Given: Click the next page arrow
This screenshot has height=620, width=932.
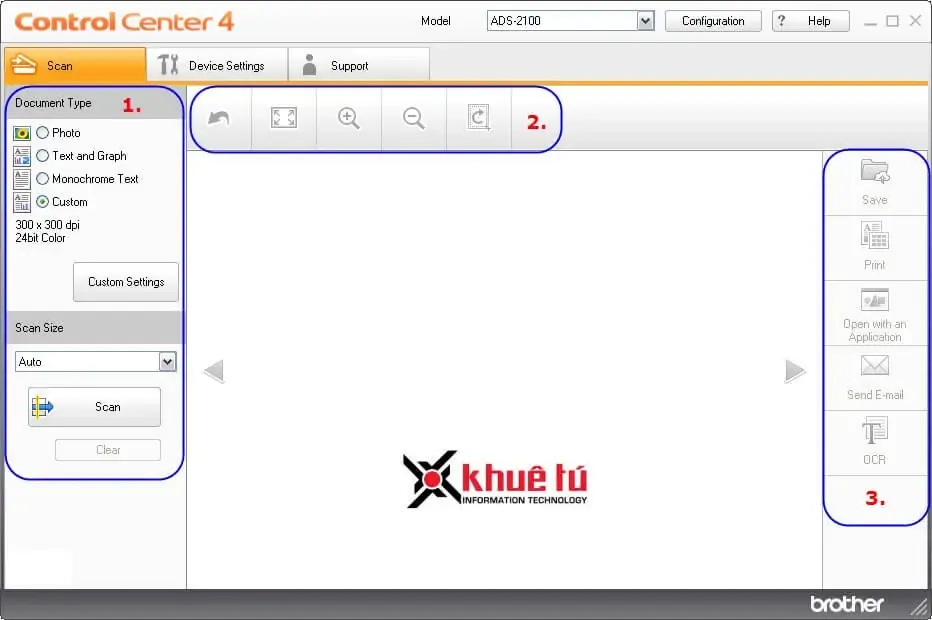Looking at the screenshot, I should (796, 370).
